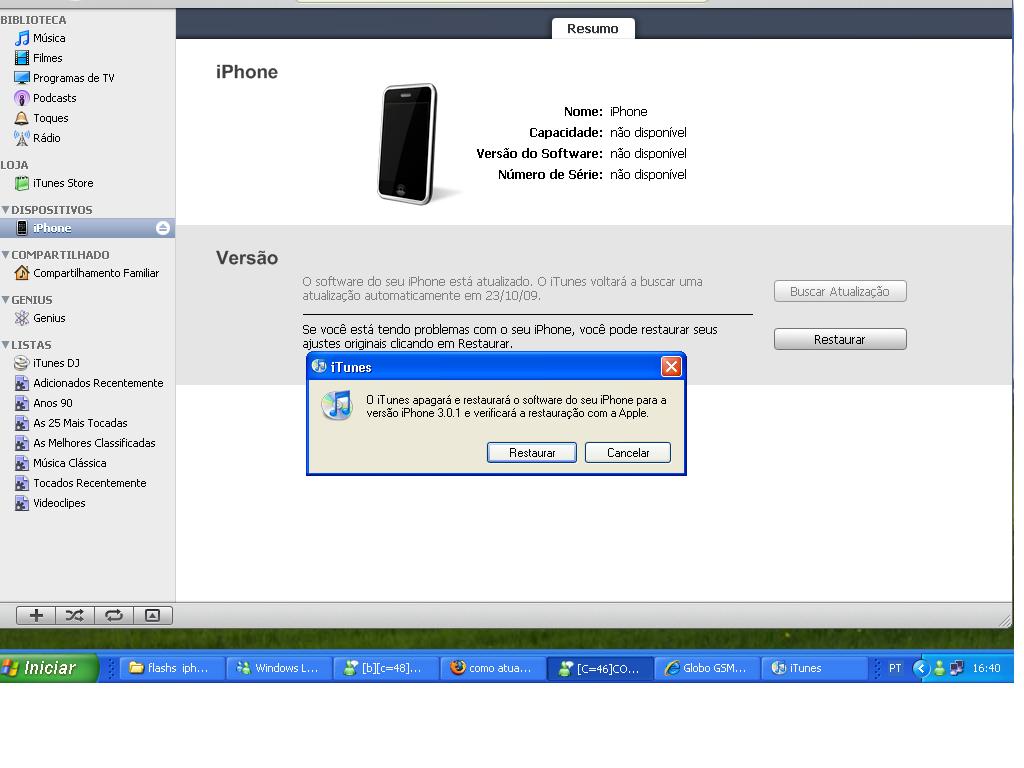Toggle shuffle playback button
The width and height of the screenshot is (1024, 768).
click(x=75, y=615)
